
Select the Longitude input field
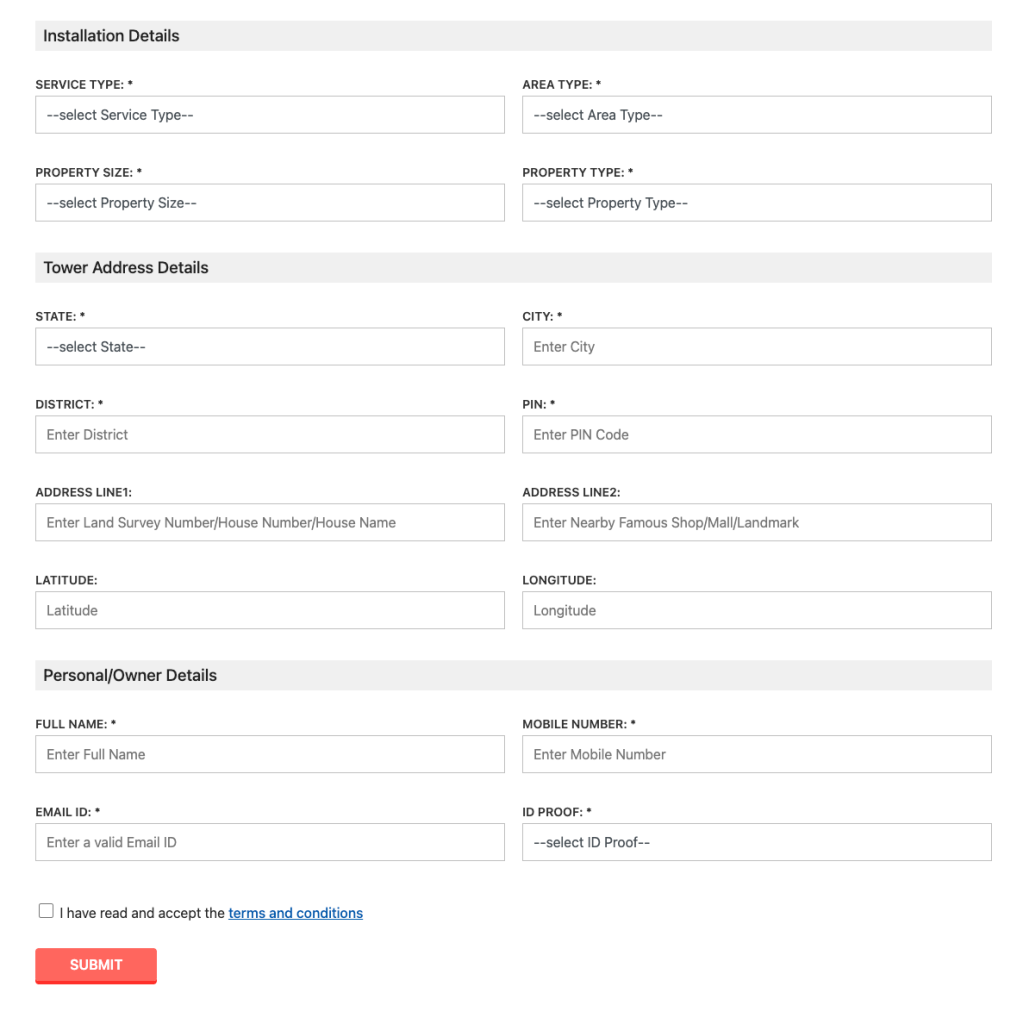756,611
